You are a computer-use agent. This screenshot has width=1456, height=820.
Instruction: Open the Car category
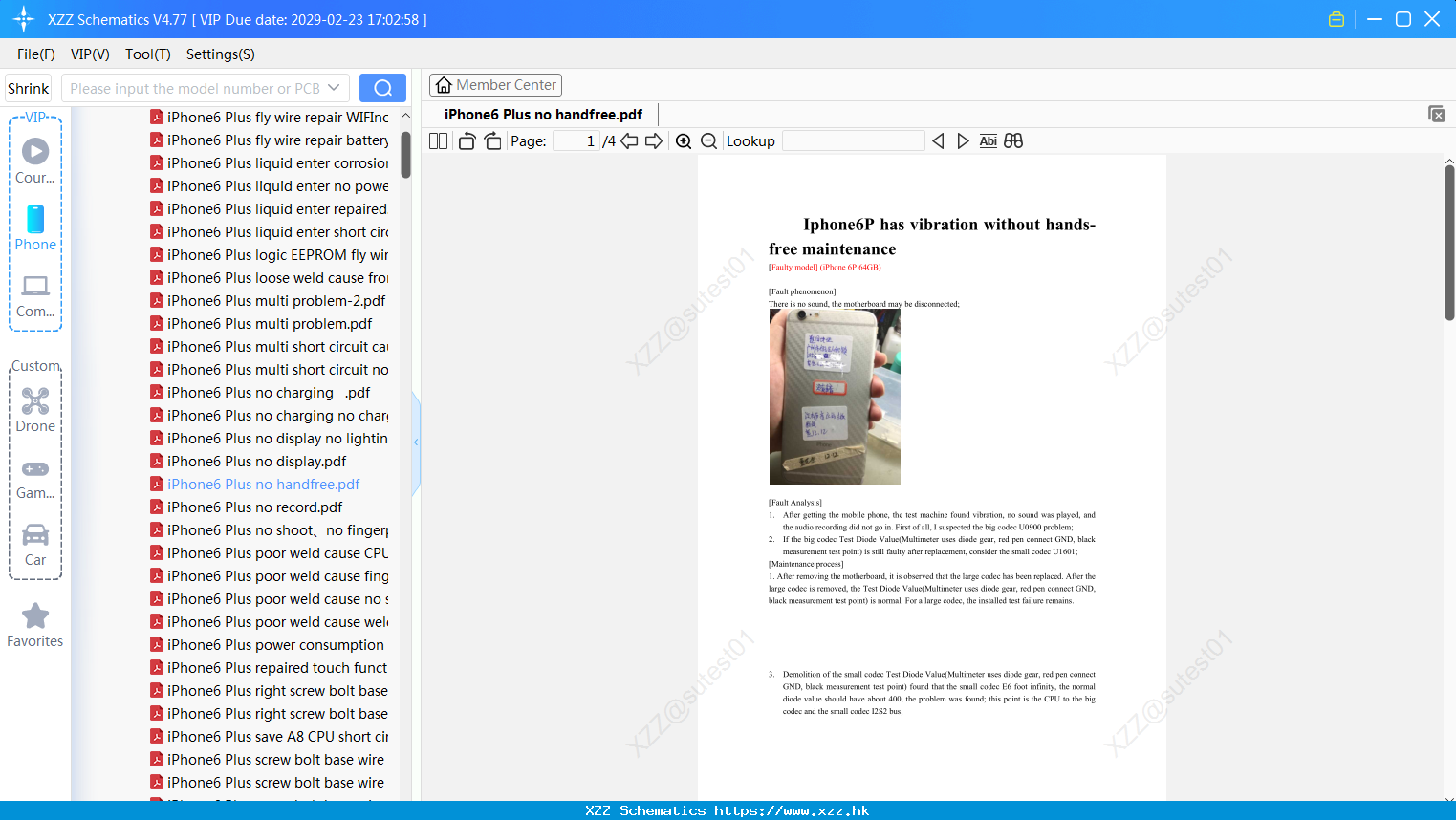(x=35, y=545)
